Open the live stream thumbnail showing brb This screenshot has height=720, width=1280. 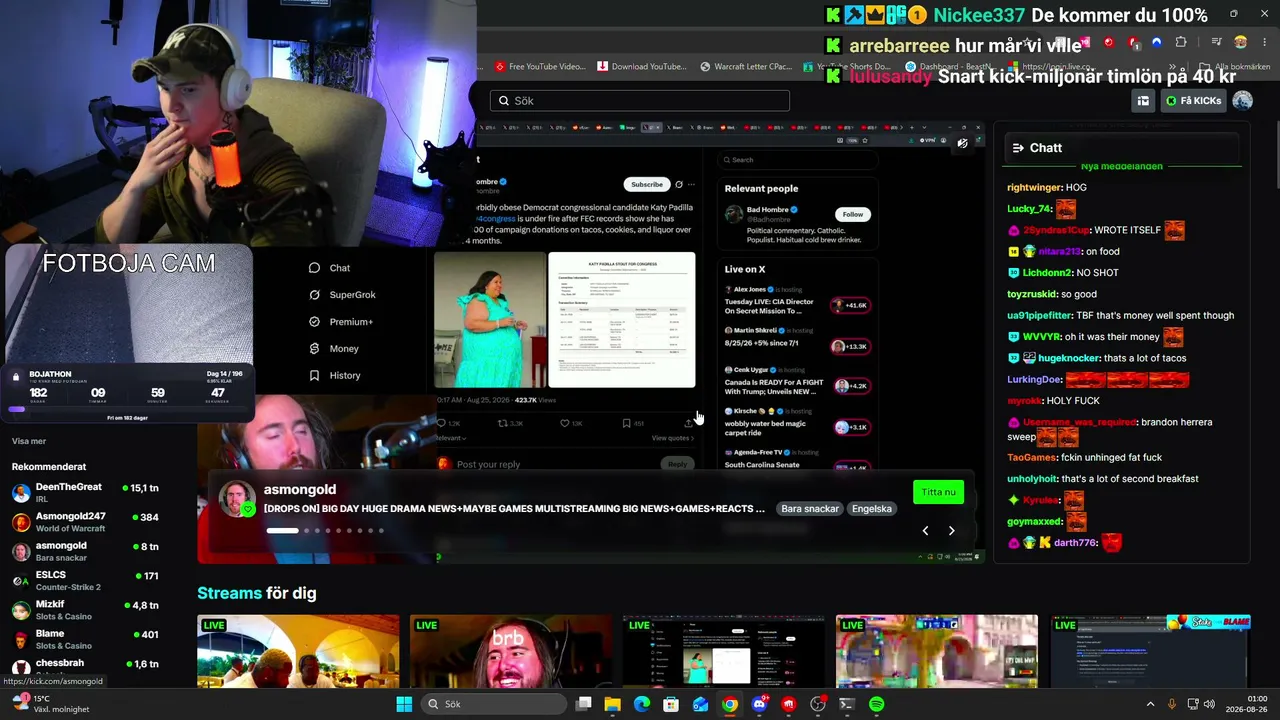[x=511, y=652]
